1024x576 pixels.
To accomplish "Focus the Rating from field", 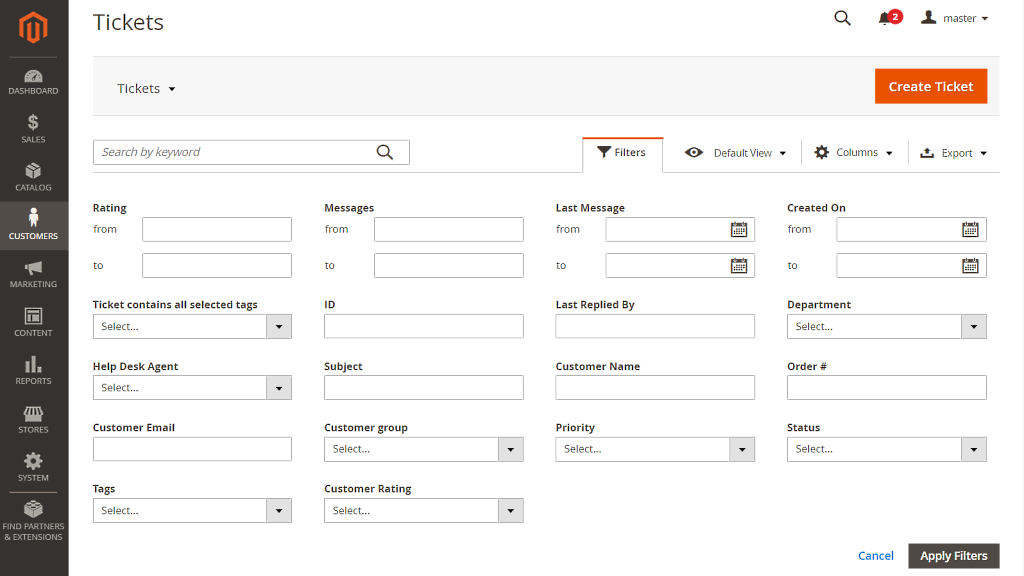I will click(217, 229).
